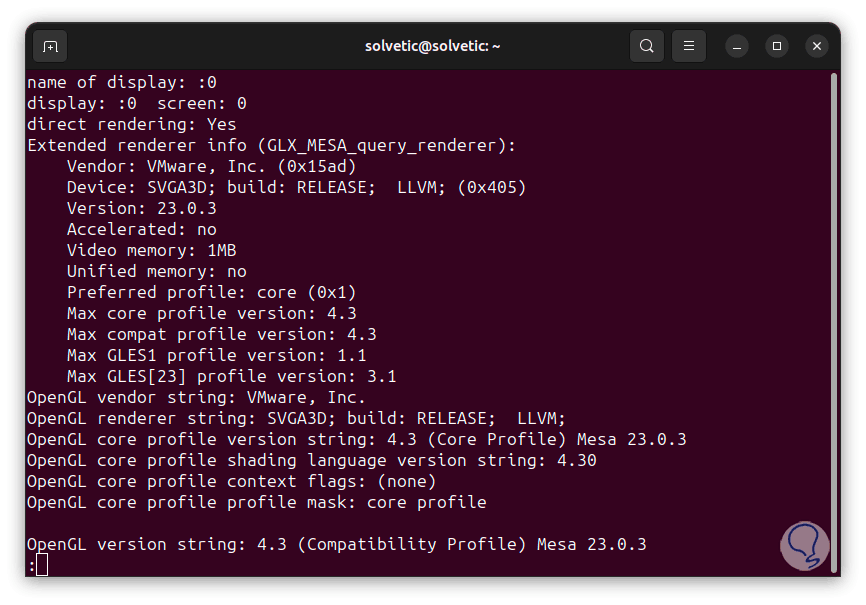Click the terminal vertical scrollbar
This screenshot has height=605, width=866.
[833, 300]
